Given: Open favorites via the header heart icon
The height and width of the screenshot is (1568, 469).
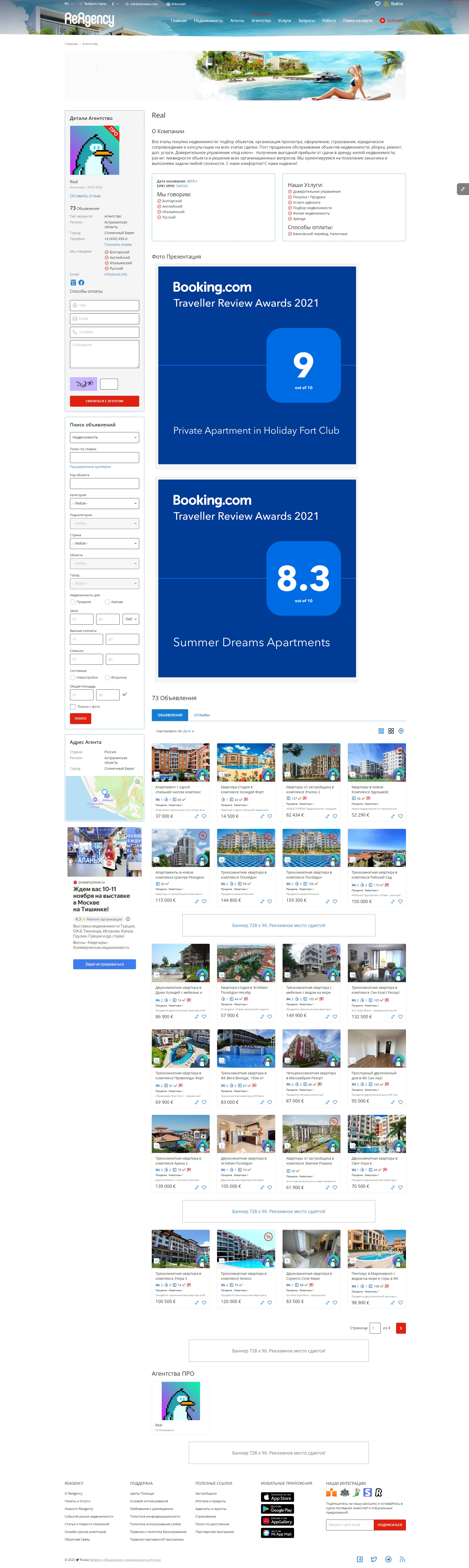Looking at the screenshot, I should (378, 4).
